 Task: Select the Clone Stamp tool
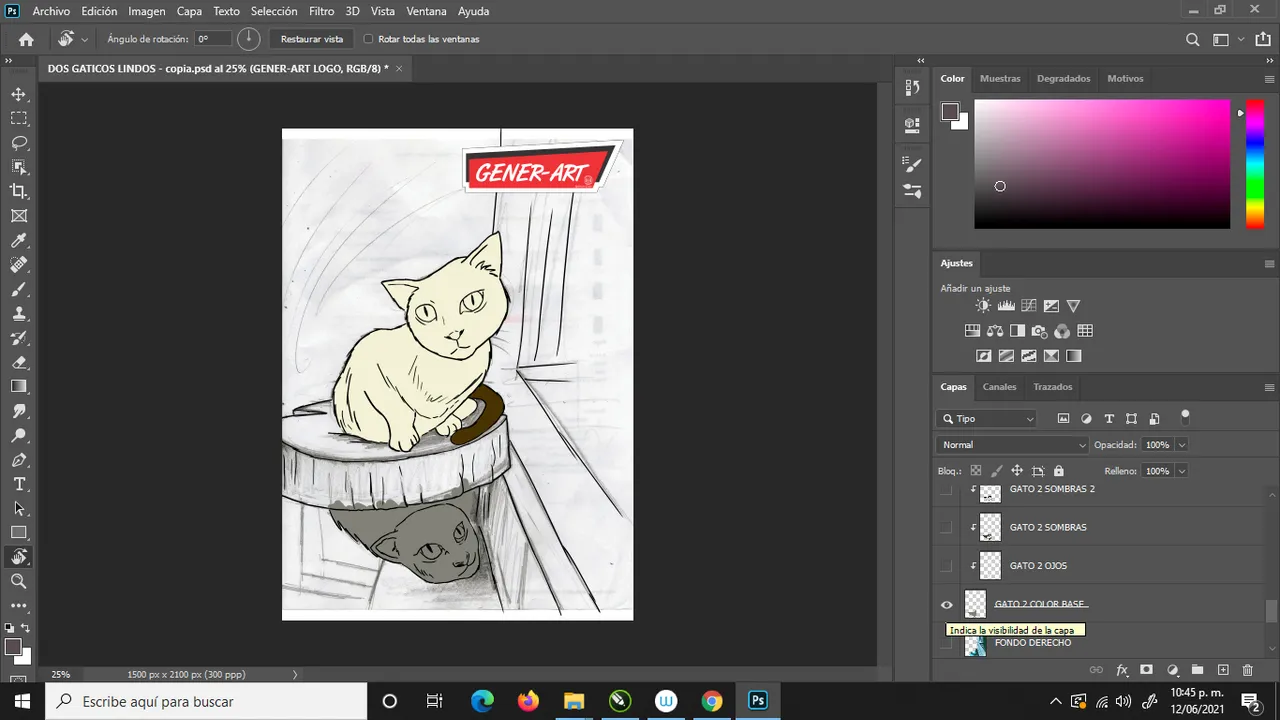point(18,313)
